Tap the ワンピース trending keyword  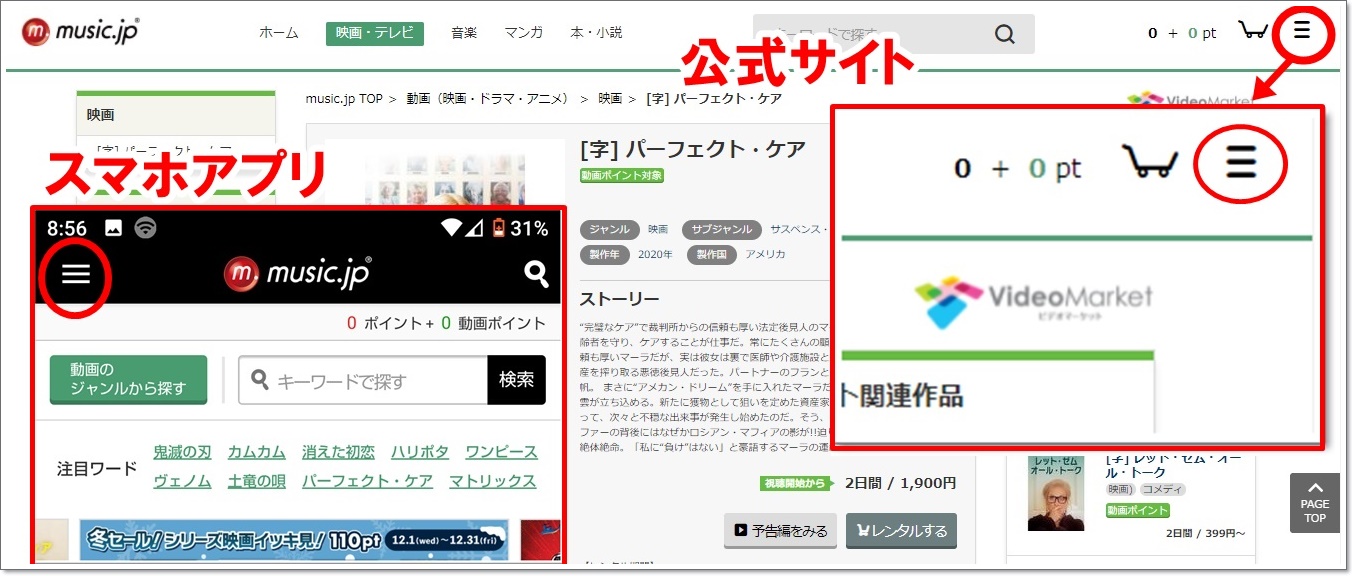[501, 452]
